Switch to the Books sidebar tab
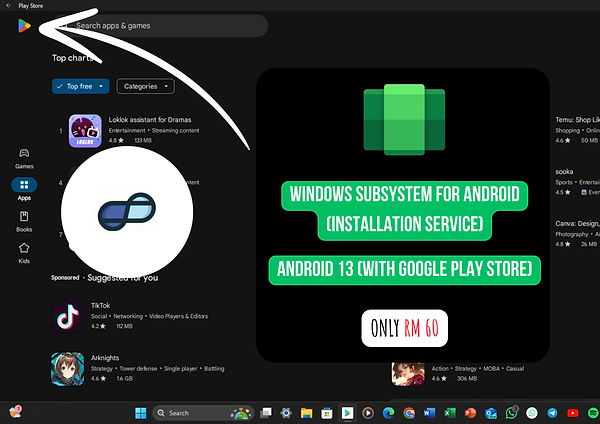This screenshot has width=600, height=424. [24, 221]
